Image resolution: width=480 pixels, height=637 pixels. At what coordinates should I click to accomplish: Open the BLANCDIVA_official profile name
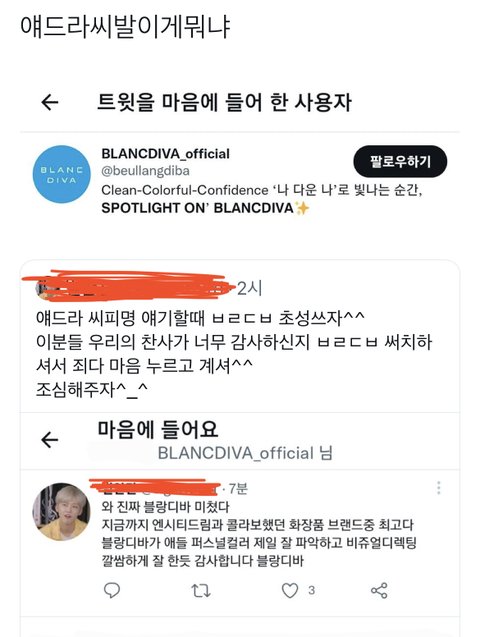coord(165,154)
